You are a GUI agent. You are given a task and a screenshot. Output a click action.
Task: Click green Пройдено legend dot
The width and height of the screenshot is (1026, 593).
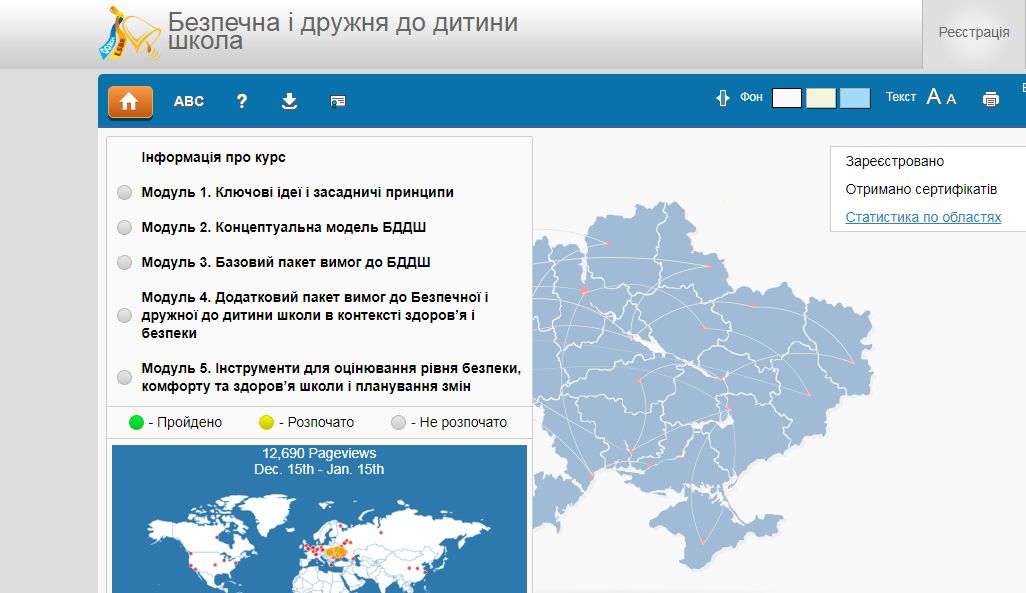[x=136, y=423]
